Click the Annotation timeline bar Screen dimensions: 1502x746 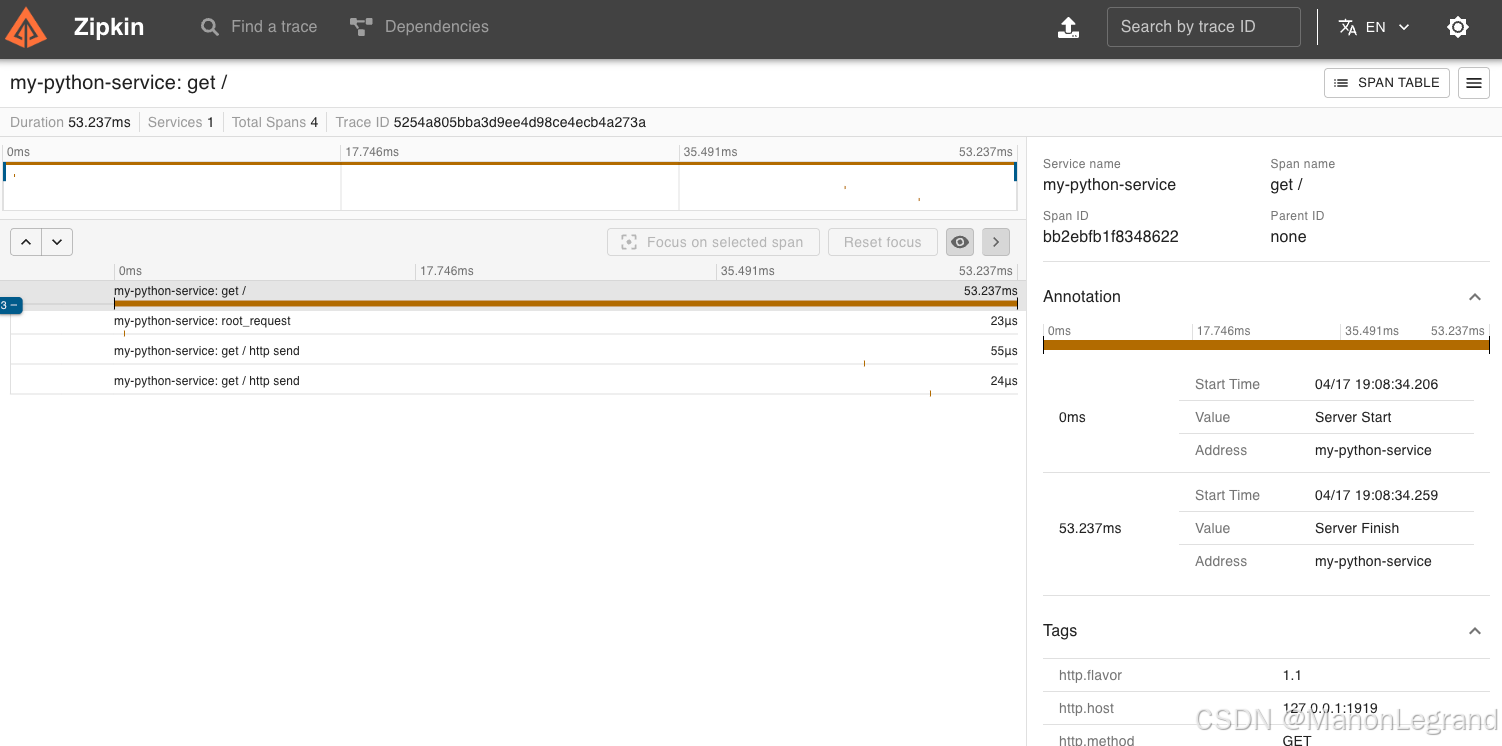pos(1266,346)
